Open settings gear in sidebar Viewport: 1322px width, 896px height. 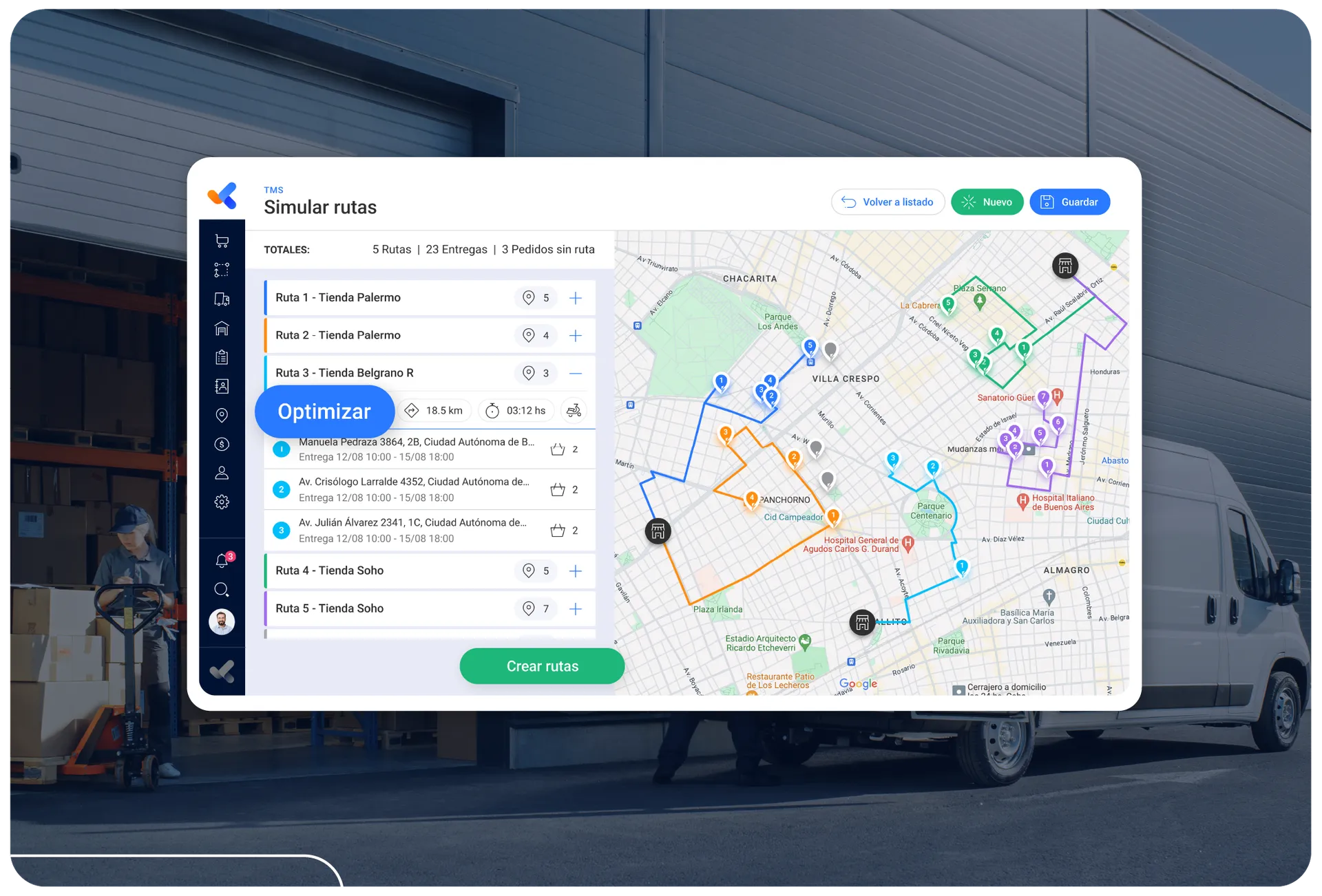point(222,502)
